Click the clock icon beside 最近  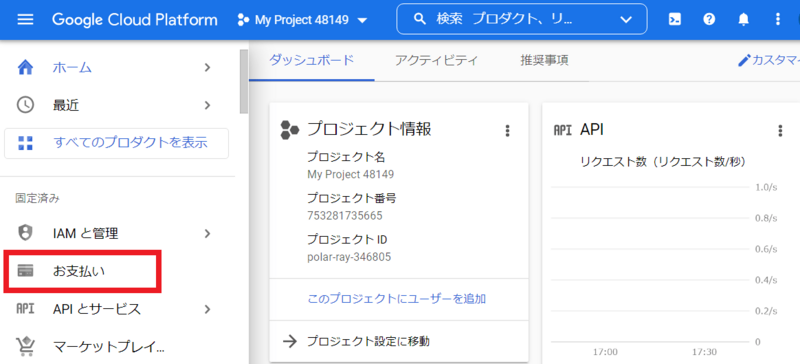coord(25,105)
